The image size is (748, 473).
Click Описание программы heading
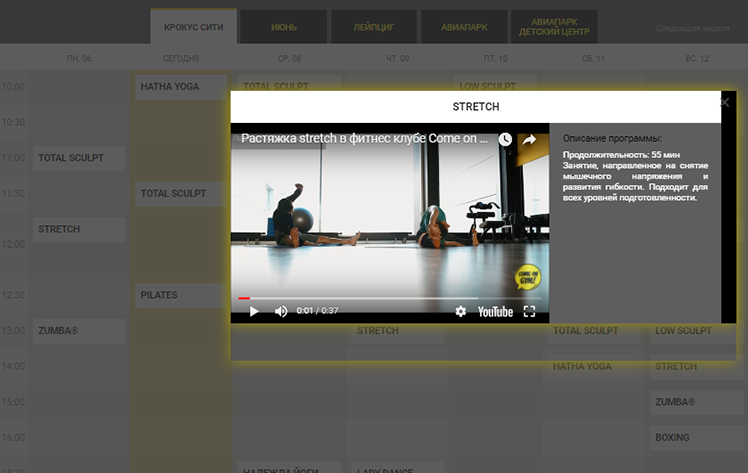point(612,139)
